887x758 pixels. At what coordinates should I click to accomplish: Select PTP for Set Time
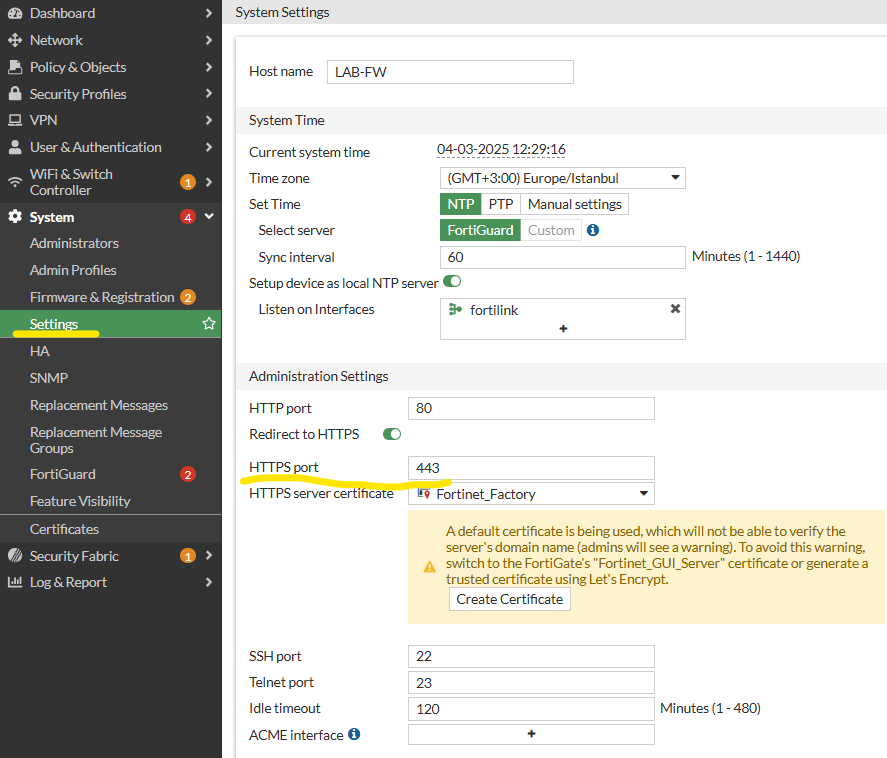[501, 204]
